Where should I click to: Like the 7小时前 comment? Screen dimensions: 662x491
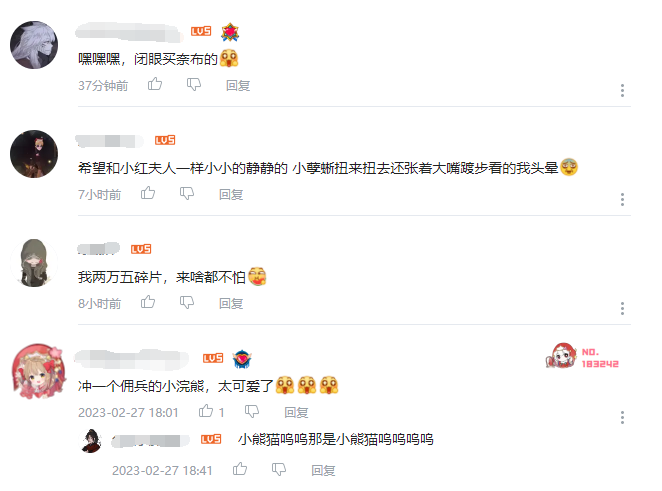(148, 193)
